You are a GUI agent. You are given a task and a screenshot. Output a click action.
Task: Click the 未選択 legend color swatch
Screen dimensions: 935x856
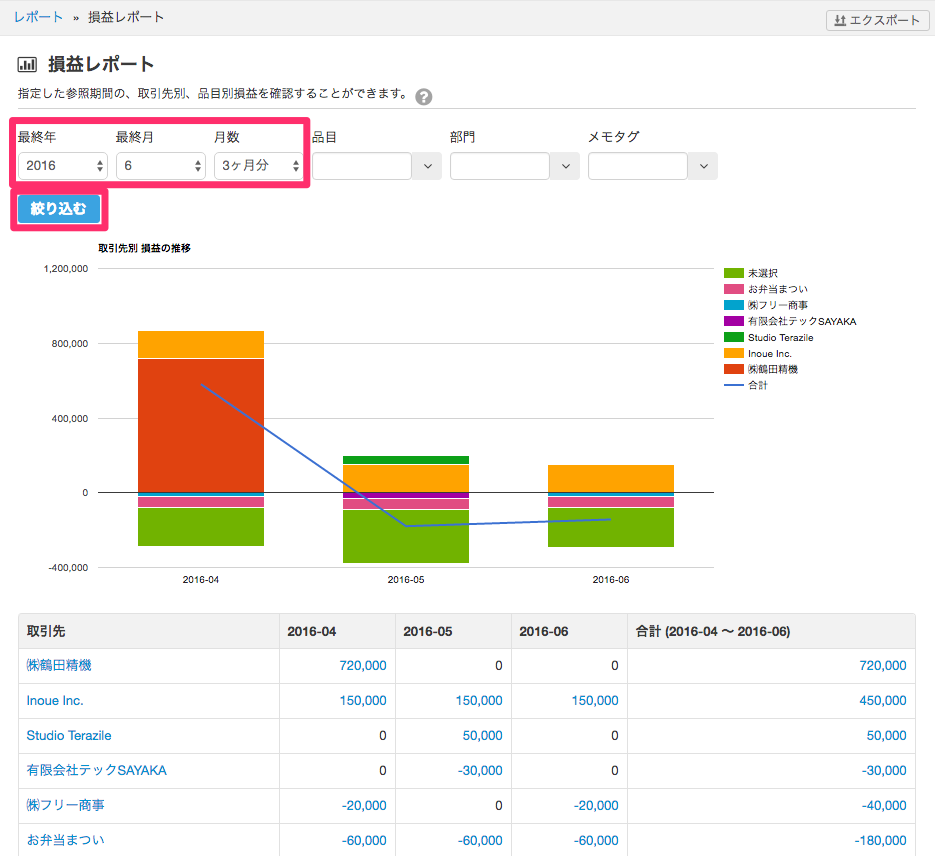(x=733, y=273)
